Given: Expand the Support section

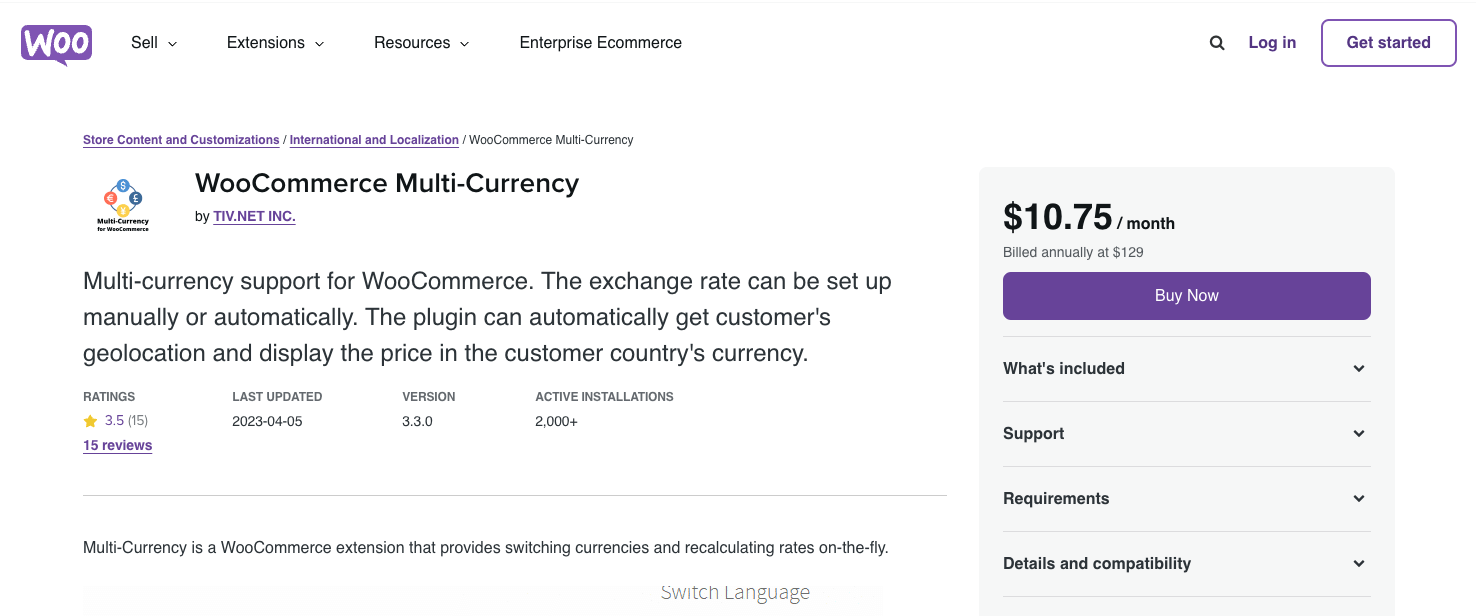Looking at the screenshot, I should click(x=1186, y=433).
